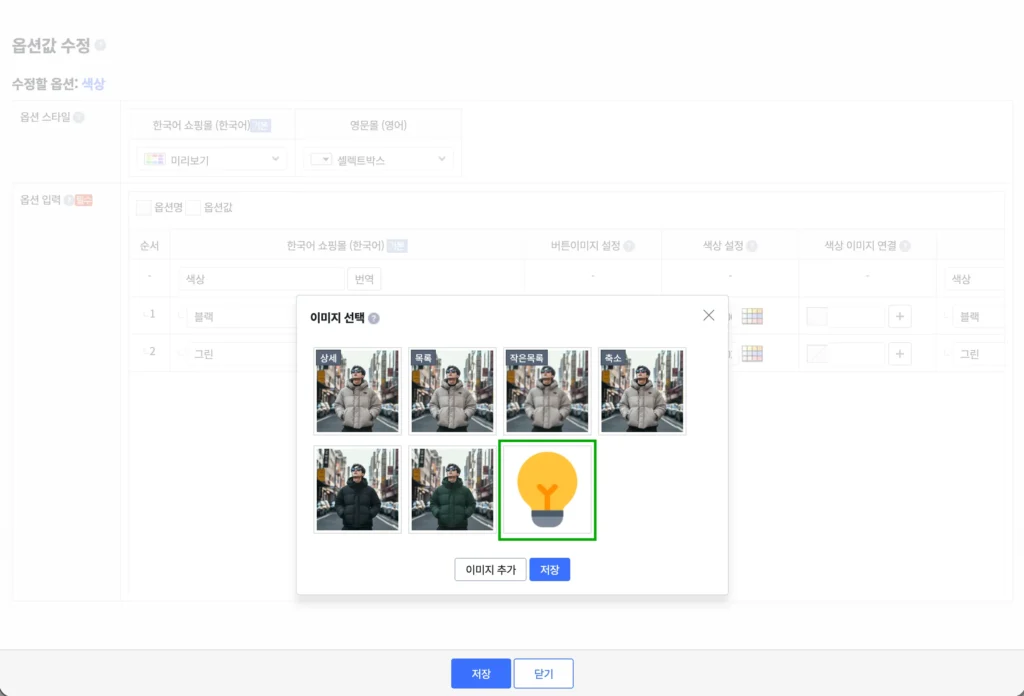Select the thumbnail labeled 작은목록

tap(547, 391)
